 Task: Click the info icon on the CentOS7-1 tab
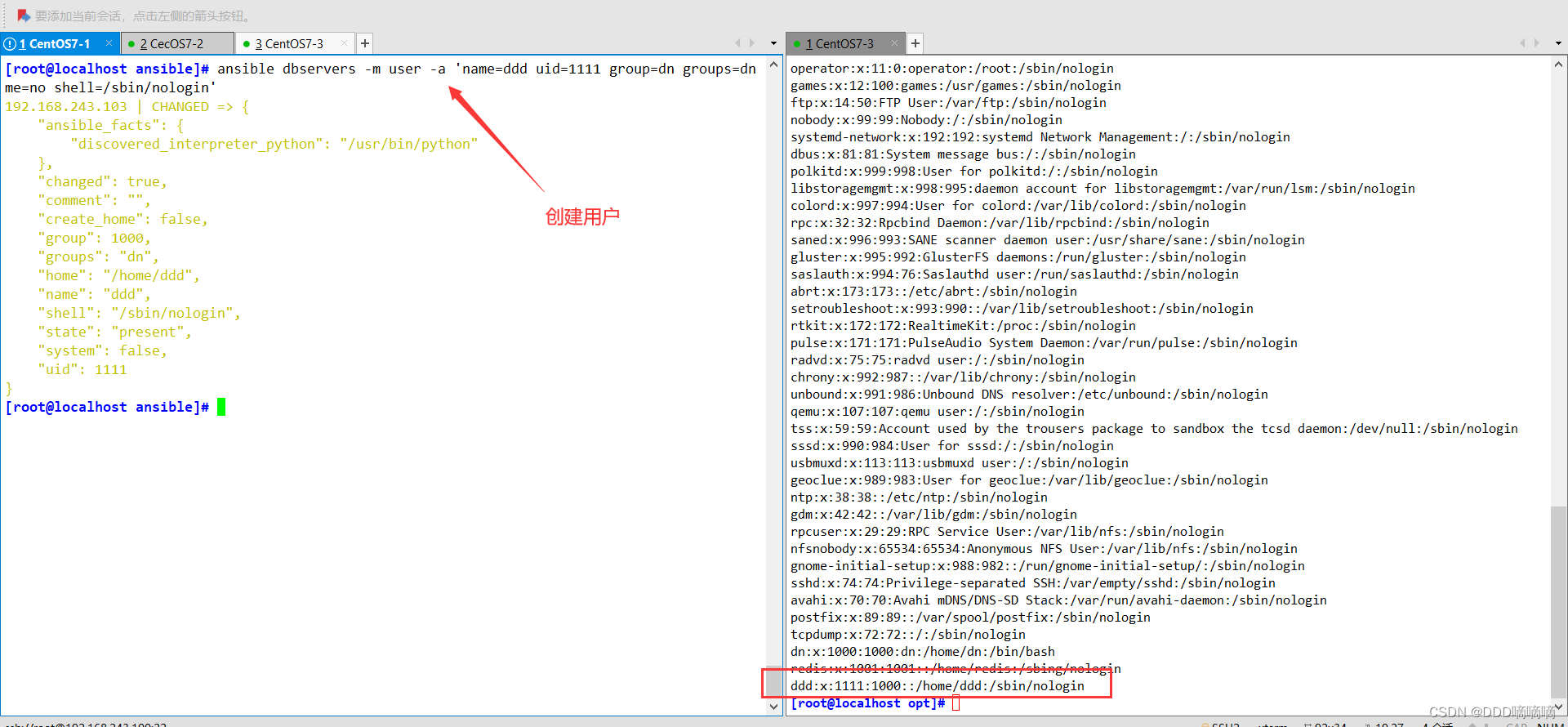pyautogui.click(x=10, y=44)
